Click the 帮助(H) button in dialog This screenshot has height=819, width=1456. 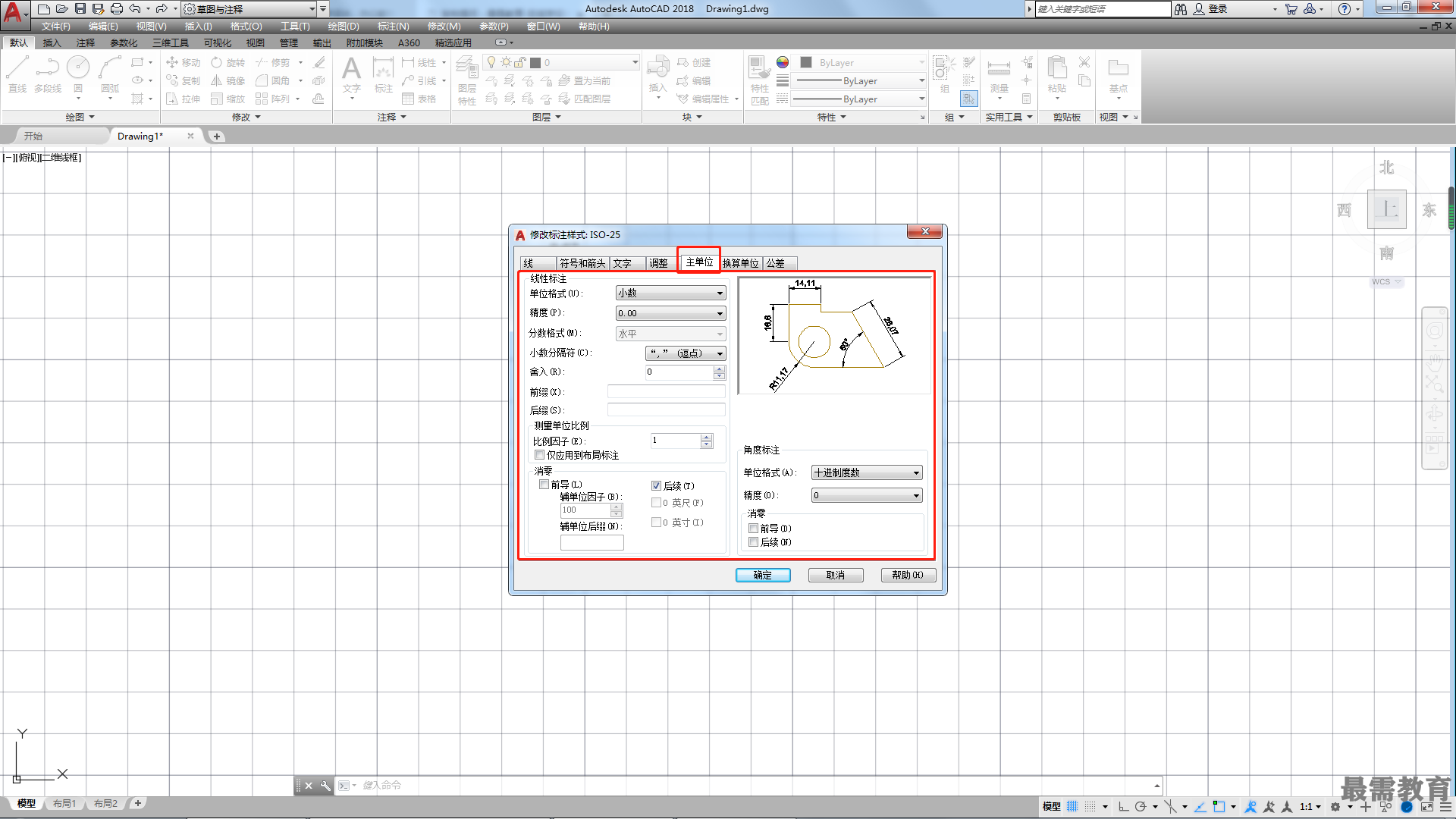(908, 575)
